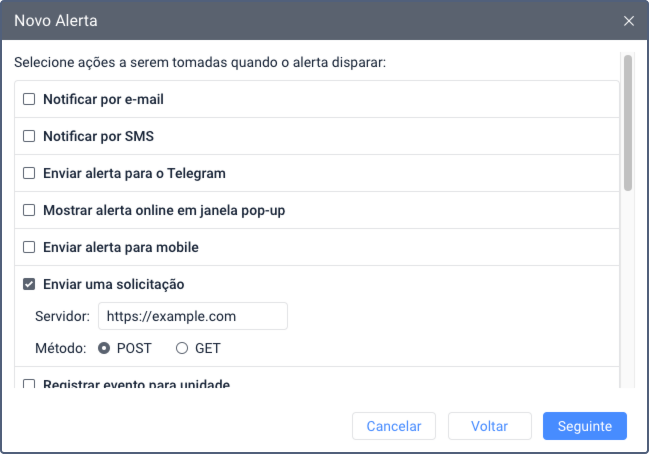Click the 'GET' label text
649x454 pixels.
pyautogui.click(x=208, y=349)
